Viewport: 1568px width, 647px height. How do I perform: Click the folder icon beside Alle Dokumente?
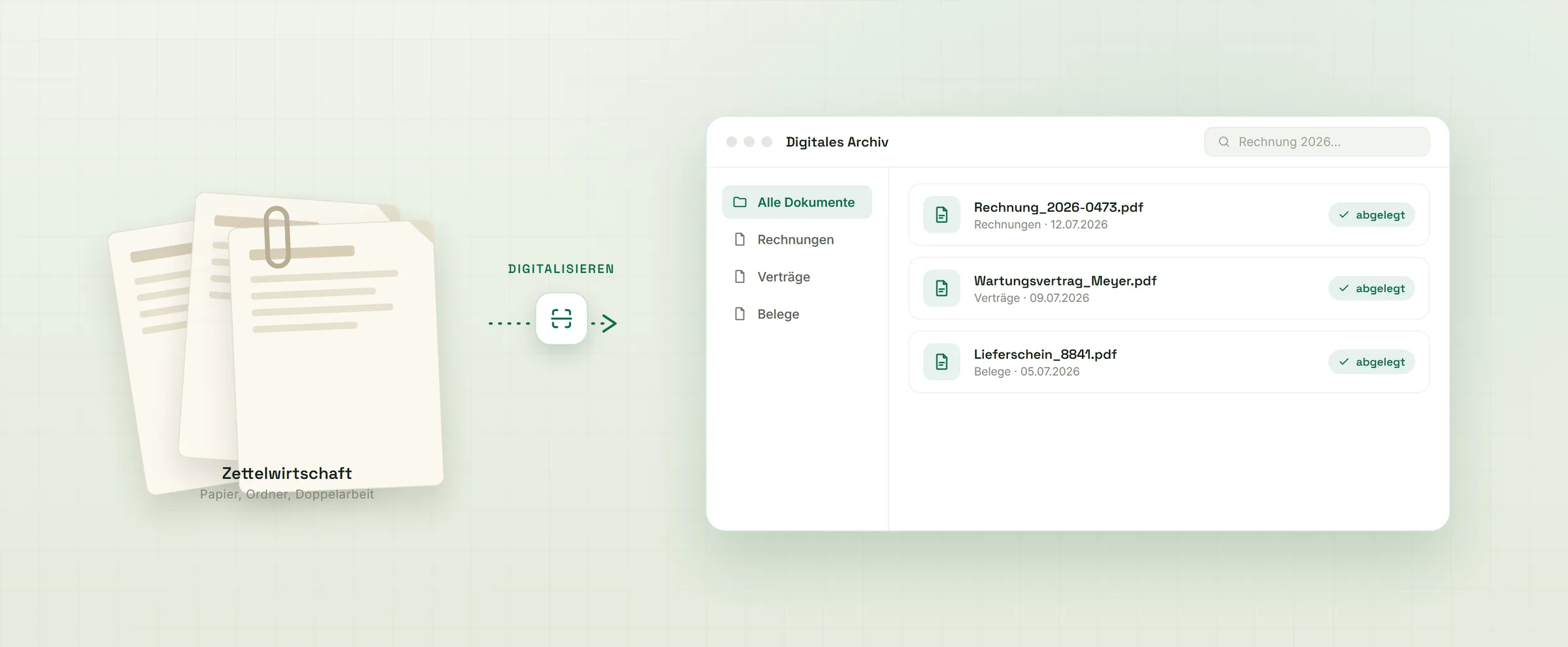(740, 202)
